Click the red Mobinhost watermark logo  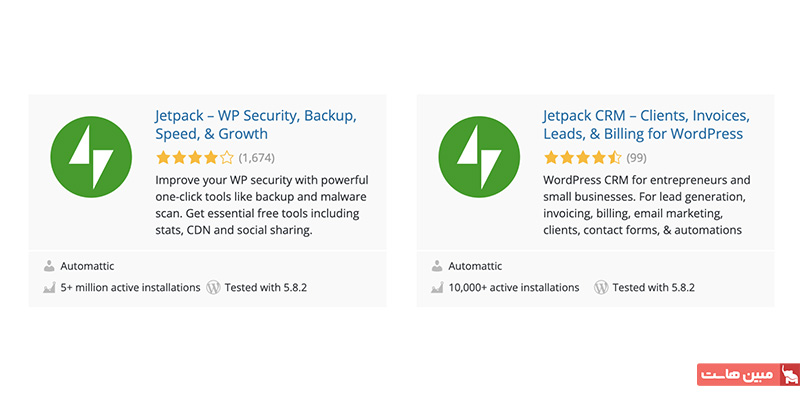(748, 374)
